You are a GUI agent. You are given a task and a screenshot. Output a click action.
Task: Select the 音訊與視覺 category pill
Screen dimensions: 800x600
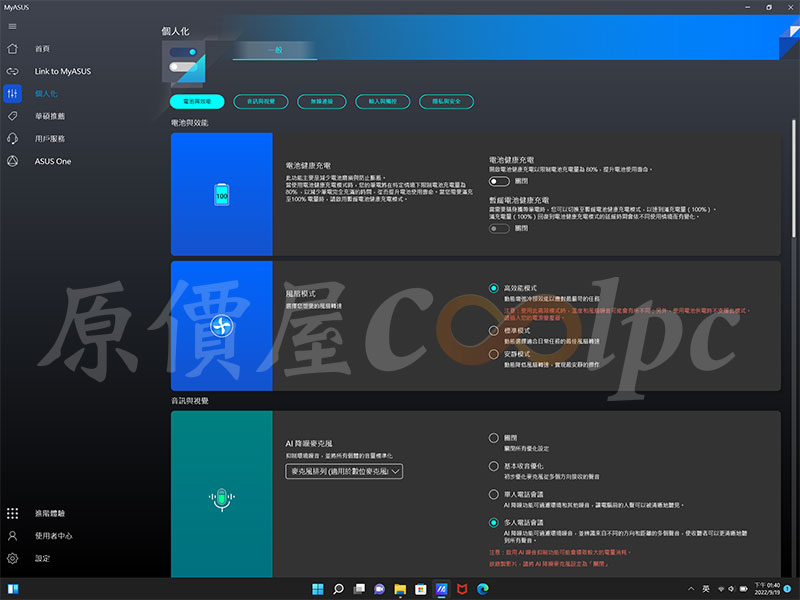(261, 102)
